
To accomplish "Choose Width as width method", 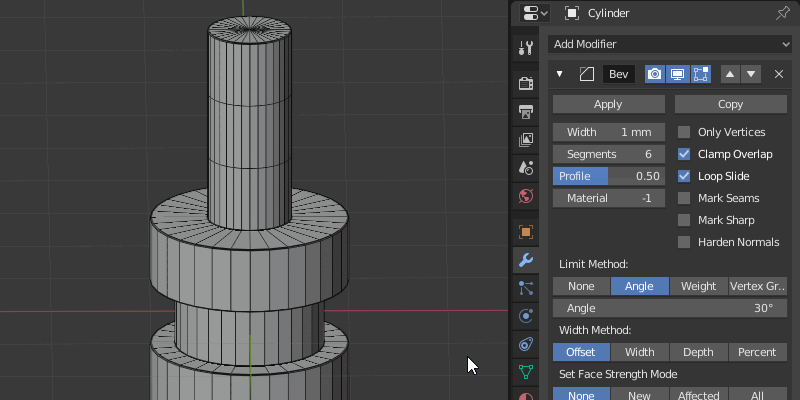I will click(x=639, y=352).
